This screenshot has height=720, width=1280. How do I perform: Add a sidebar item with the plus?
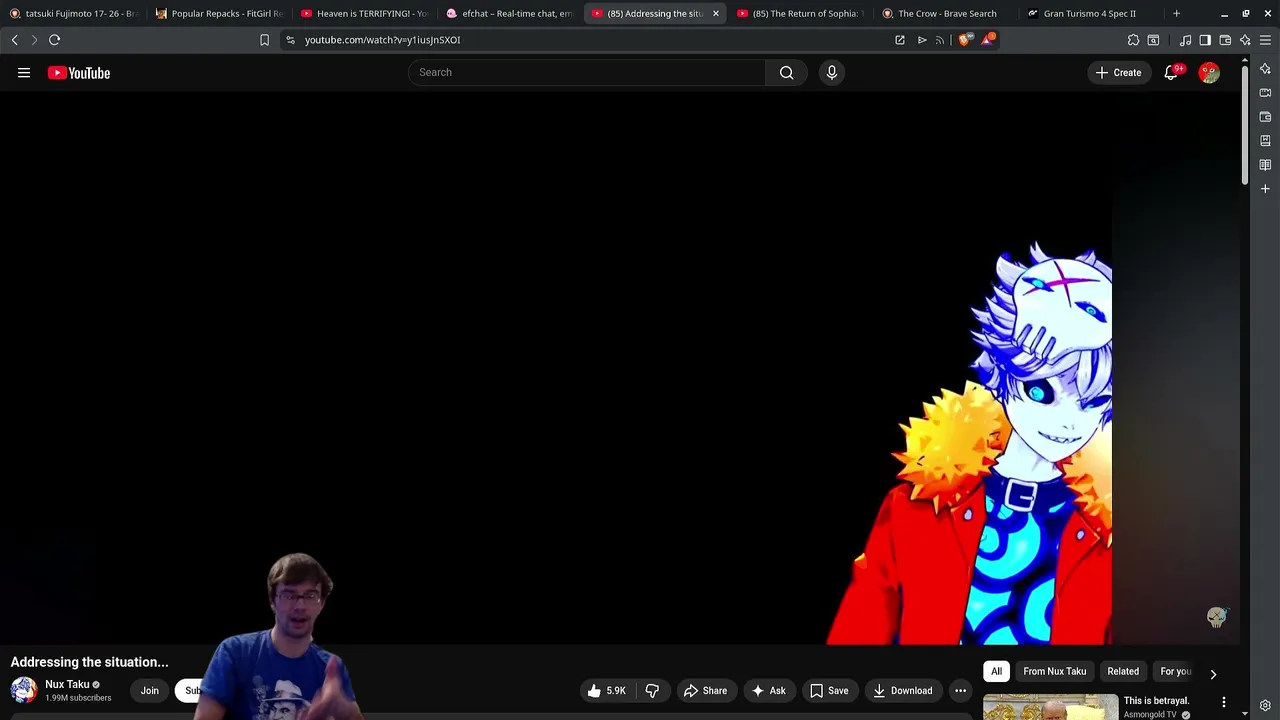point(1265,188)
